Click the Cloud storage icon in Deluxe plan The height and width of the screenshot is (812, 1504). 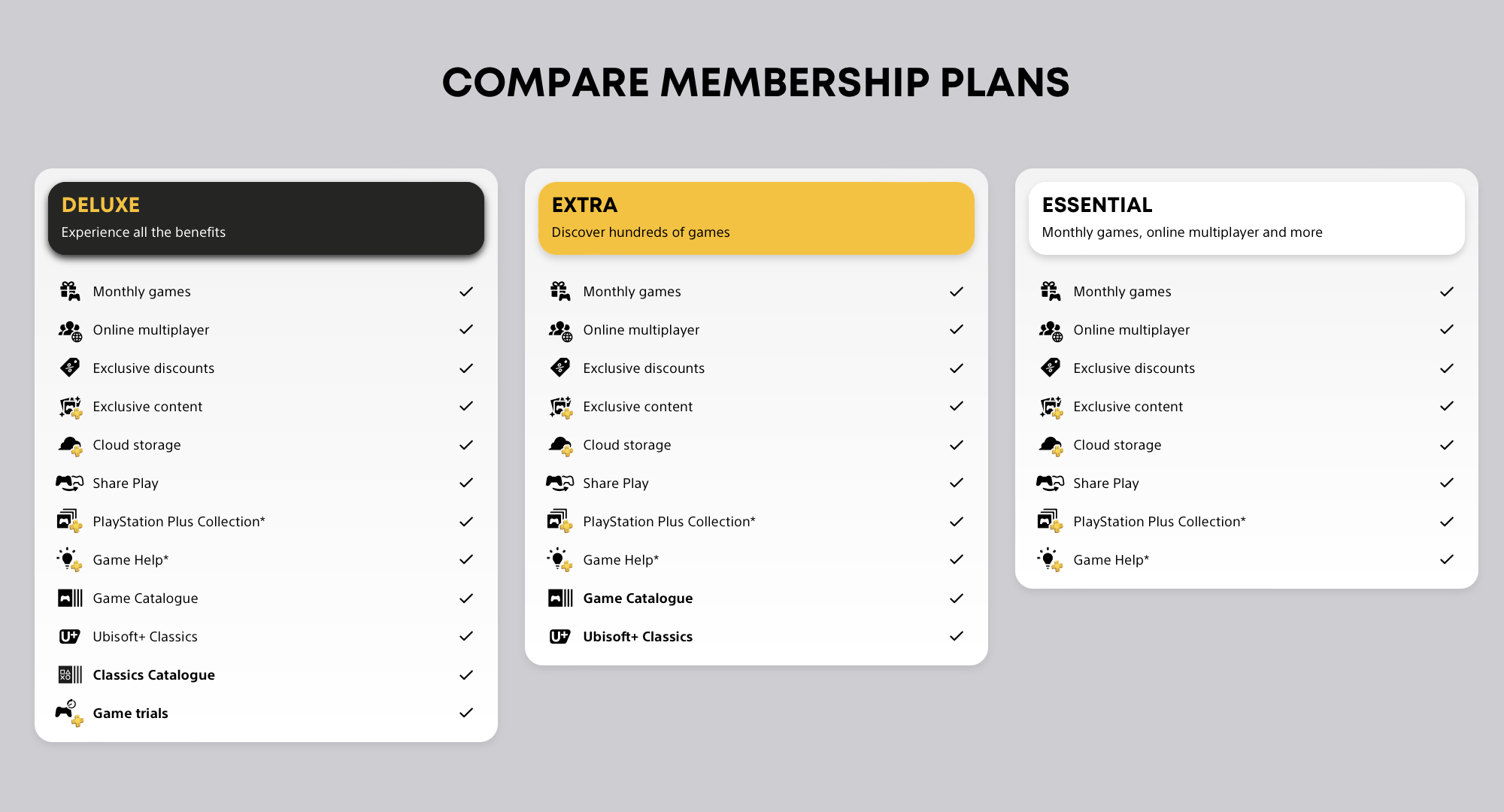point(70,445)
